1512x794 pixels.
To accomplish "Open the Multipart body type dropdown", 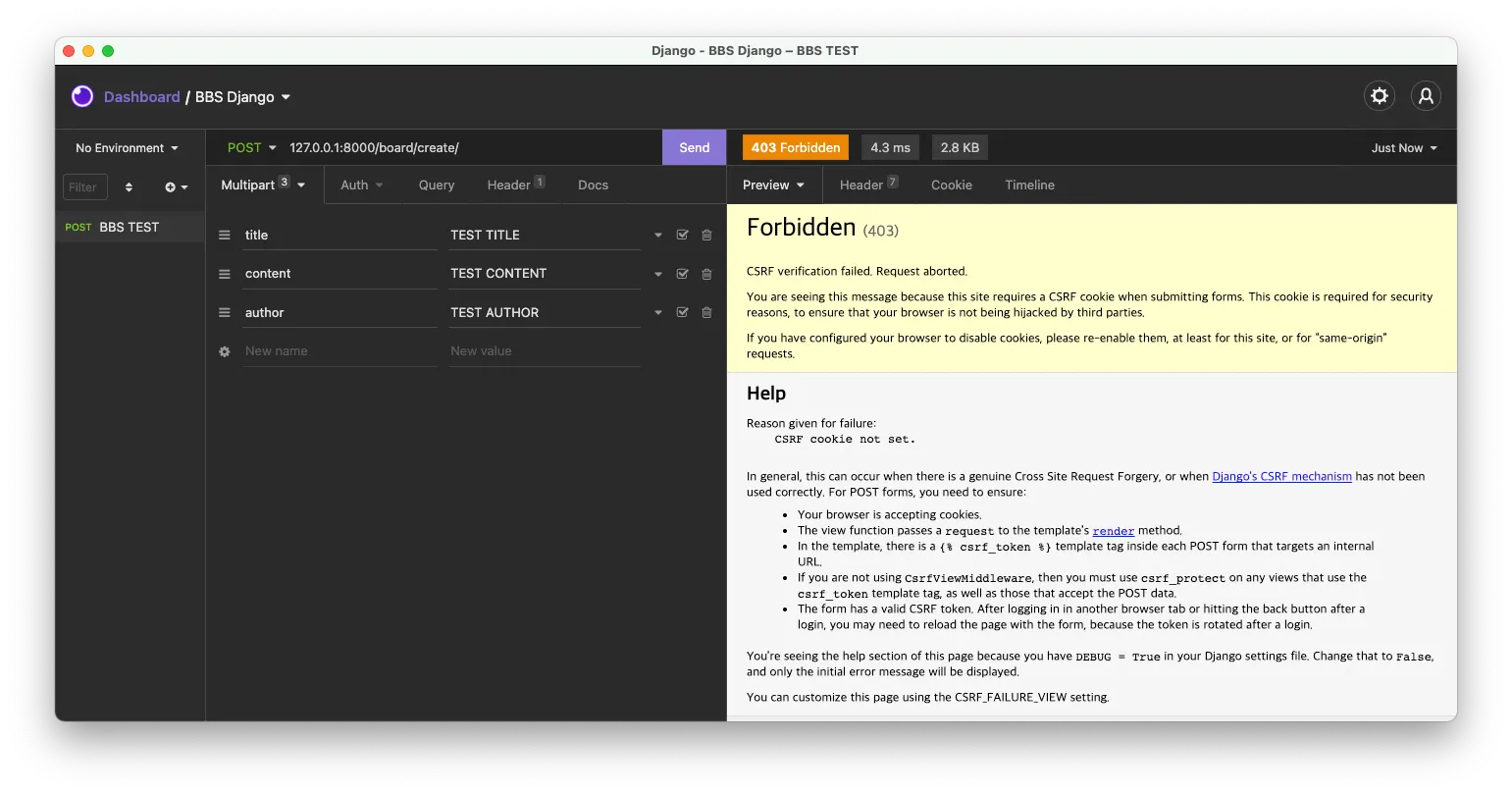I will click(264, 185).
